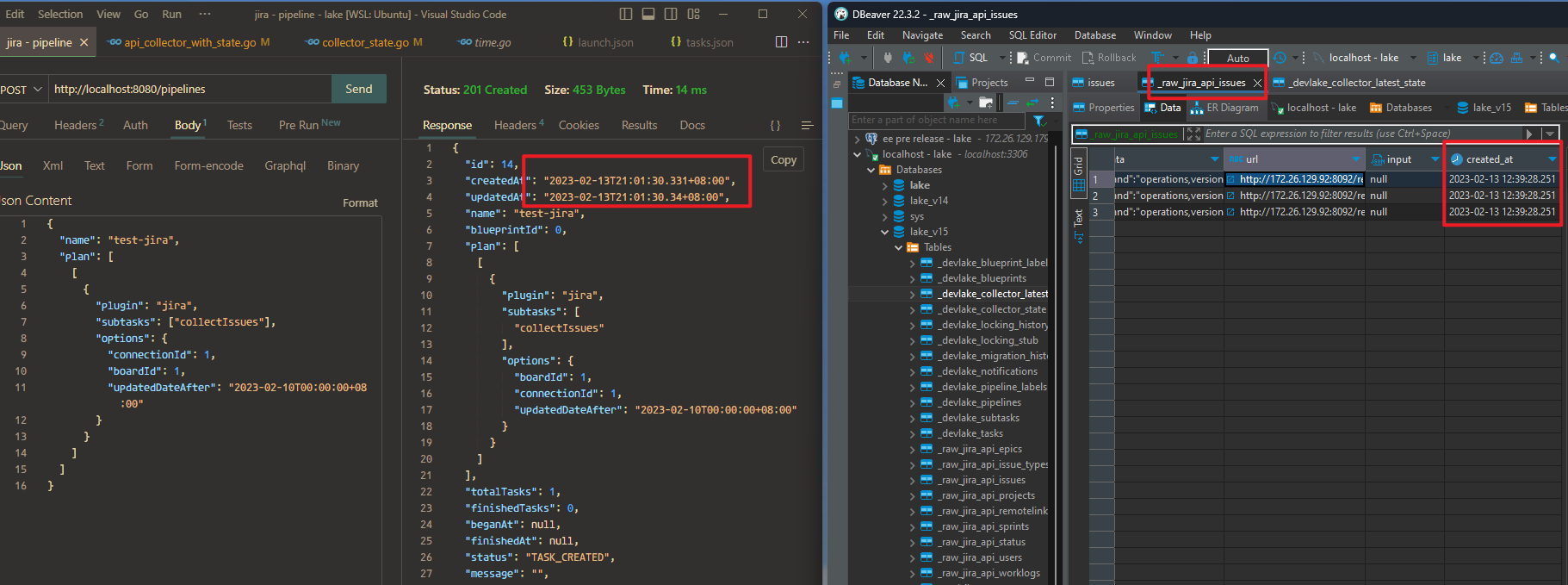This screenshot has height=585, width=1568.
Task: Click Reconnect icon in DBeaver toolbar
Action: (908, 58)
